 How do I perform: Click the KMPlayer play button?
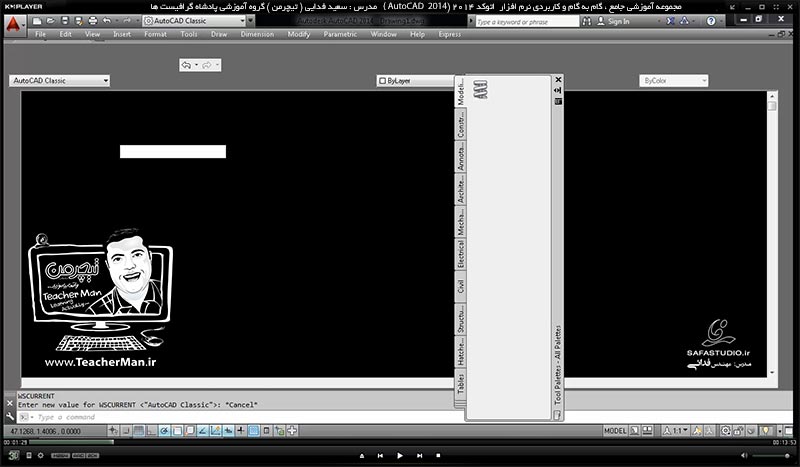tap(399, 455)
